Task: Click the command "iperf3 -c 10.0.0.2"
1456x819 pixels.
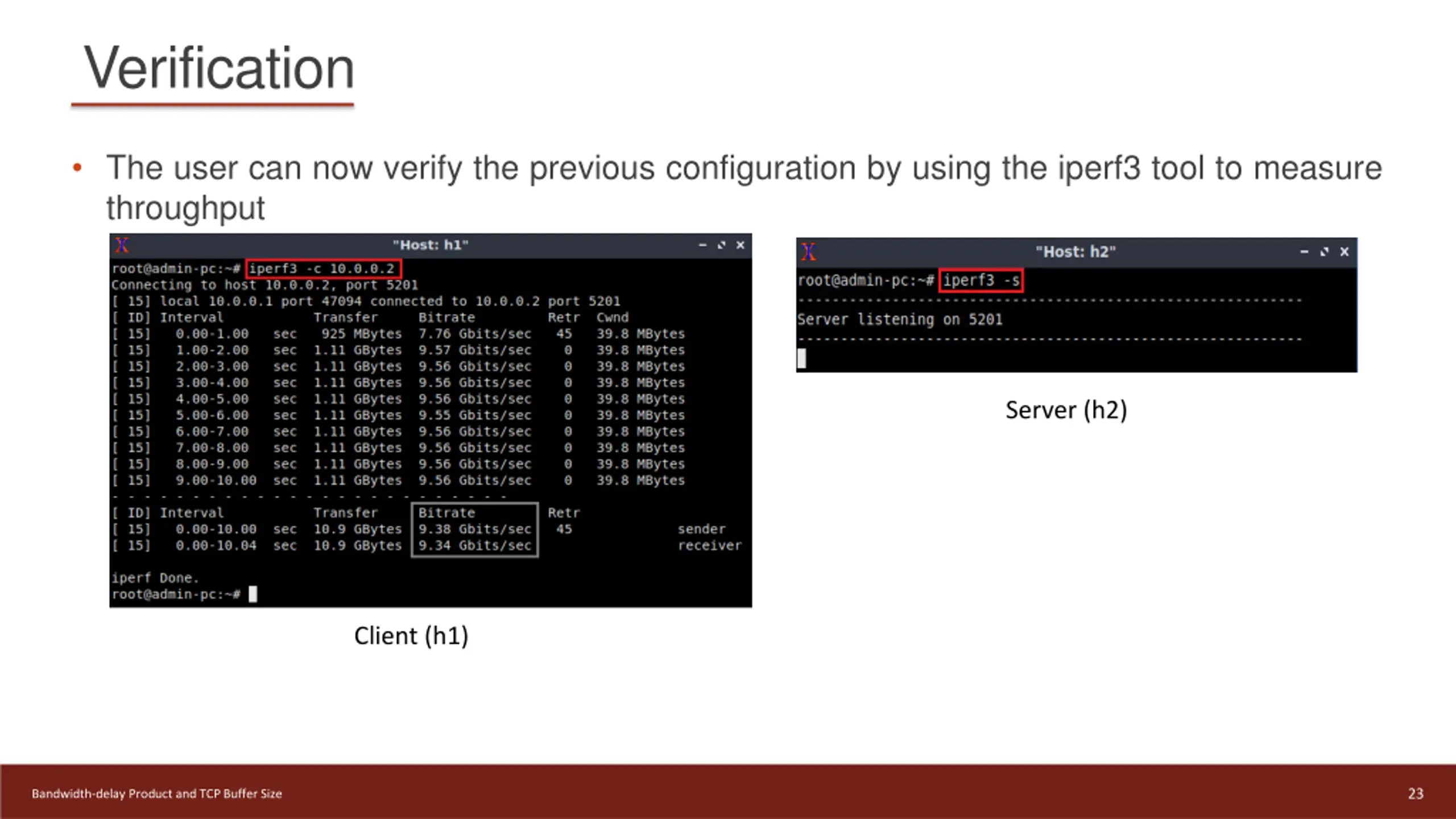Action: point(323,268)
